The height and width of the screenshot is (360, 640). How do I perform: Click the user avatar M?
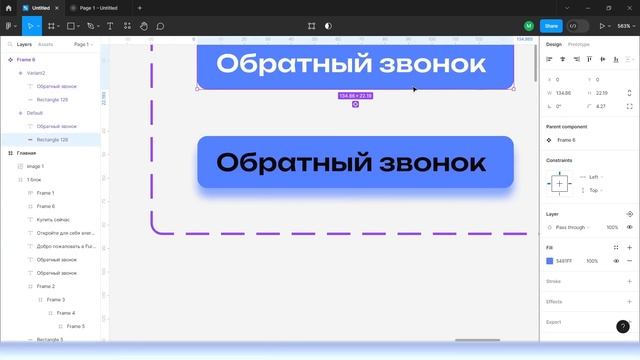click(529, 26)
